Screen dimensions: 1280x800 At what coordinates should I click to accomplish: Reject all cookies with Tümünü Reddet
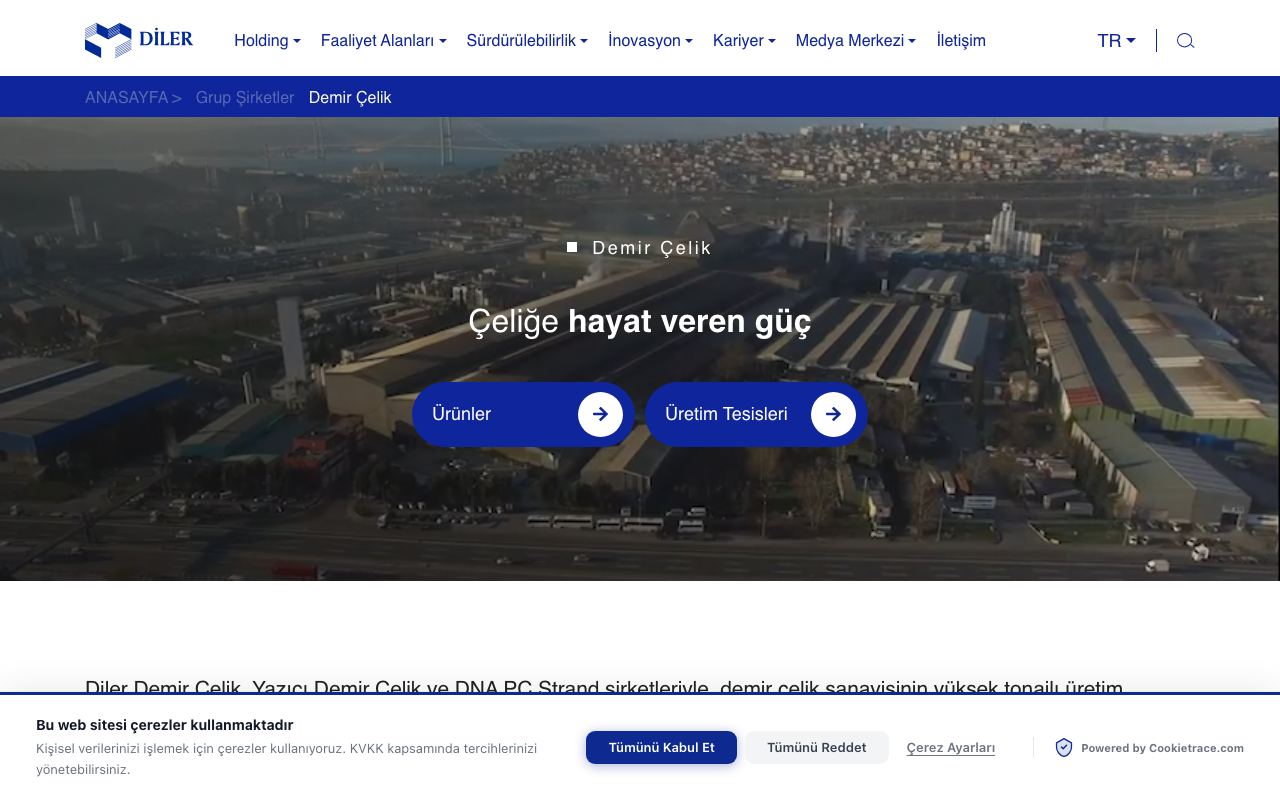pos(816,748)
